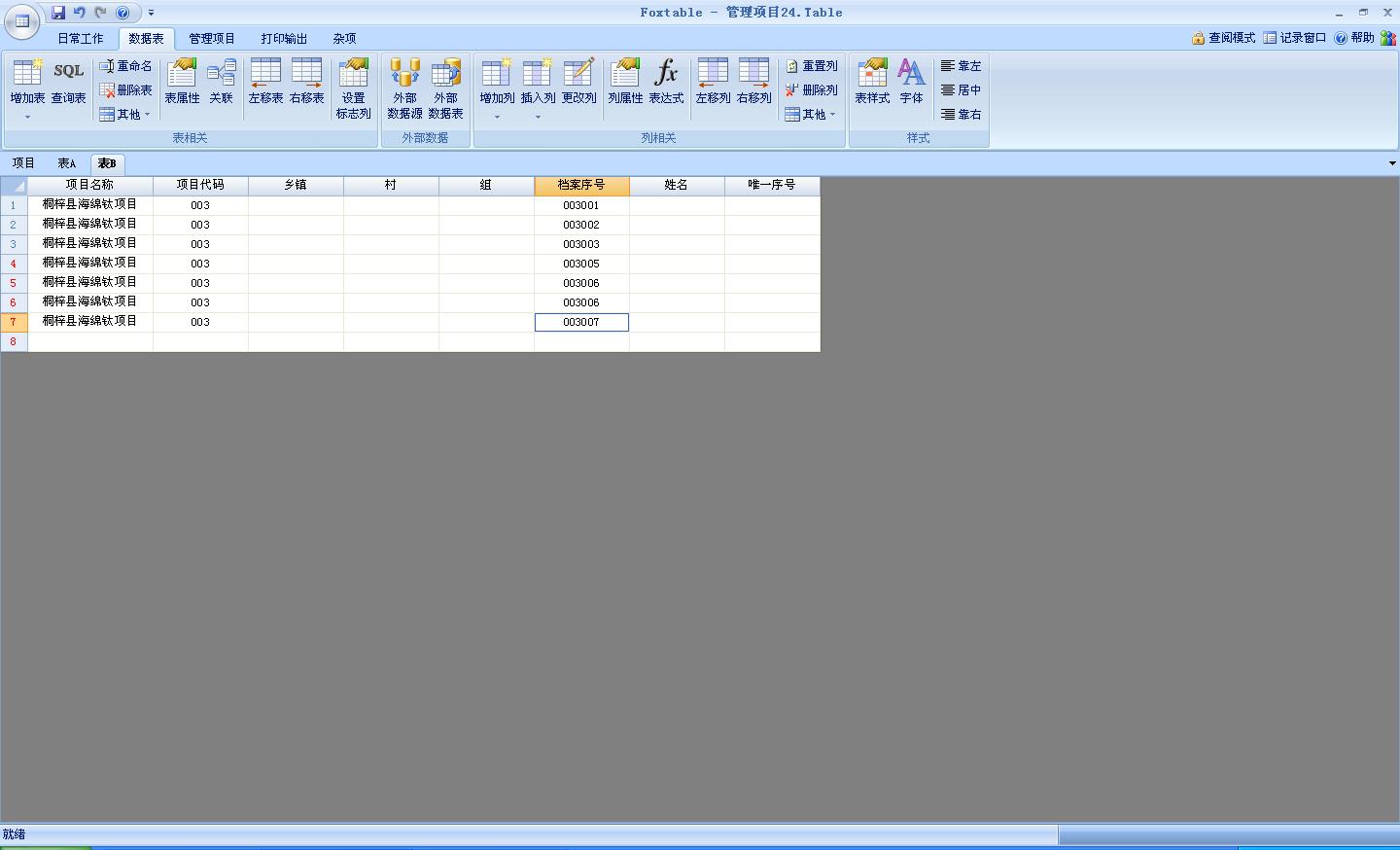Viewport: 1400px width, 850px height.
Task: Switch to the 管理项目 ribbon tab
Action: tap(212, 39)
